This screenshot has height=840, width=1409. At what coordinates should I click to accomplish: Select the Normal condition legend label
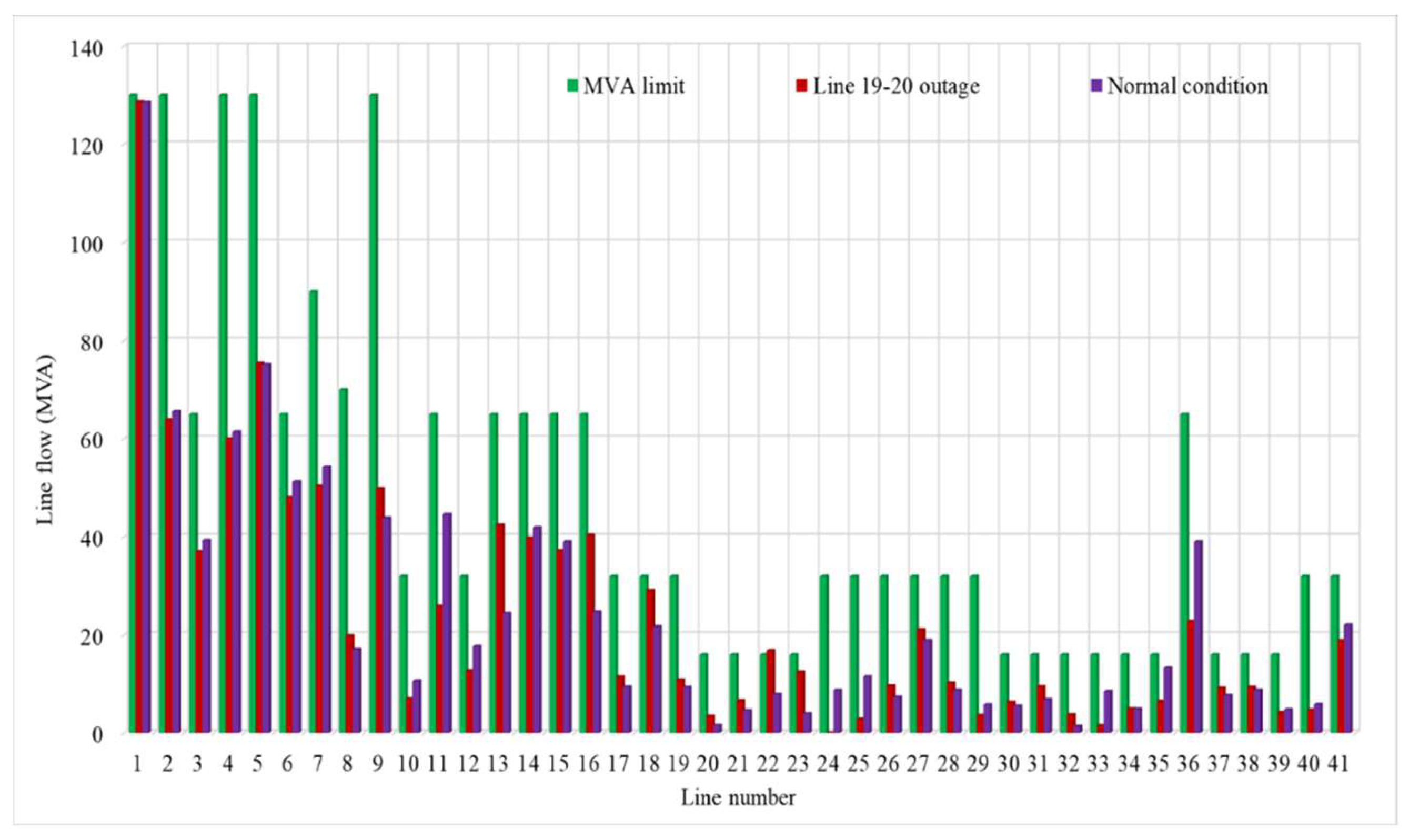pyautogui.click(x=1187, y=86)
